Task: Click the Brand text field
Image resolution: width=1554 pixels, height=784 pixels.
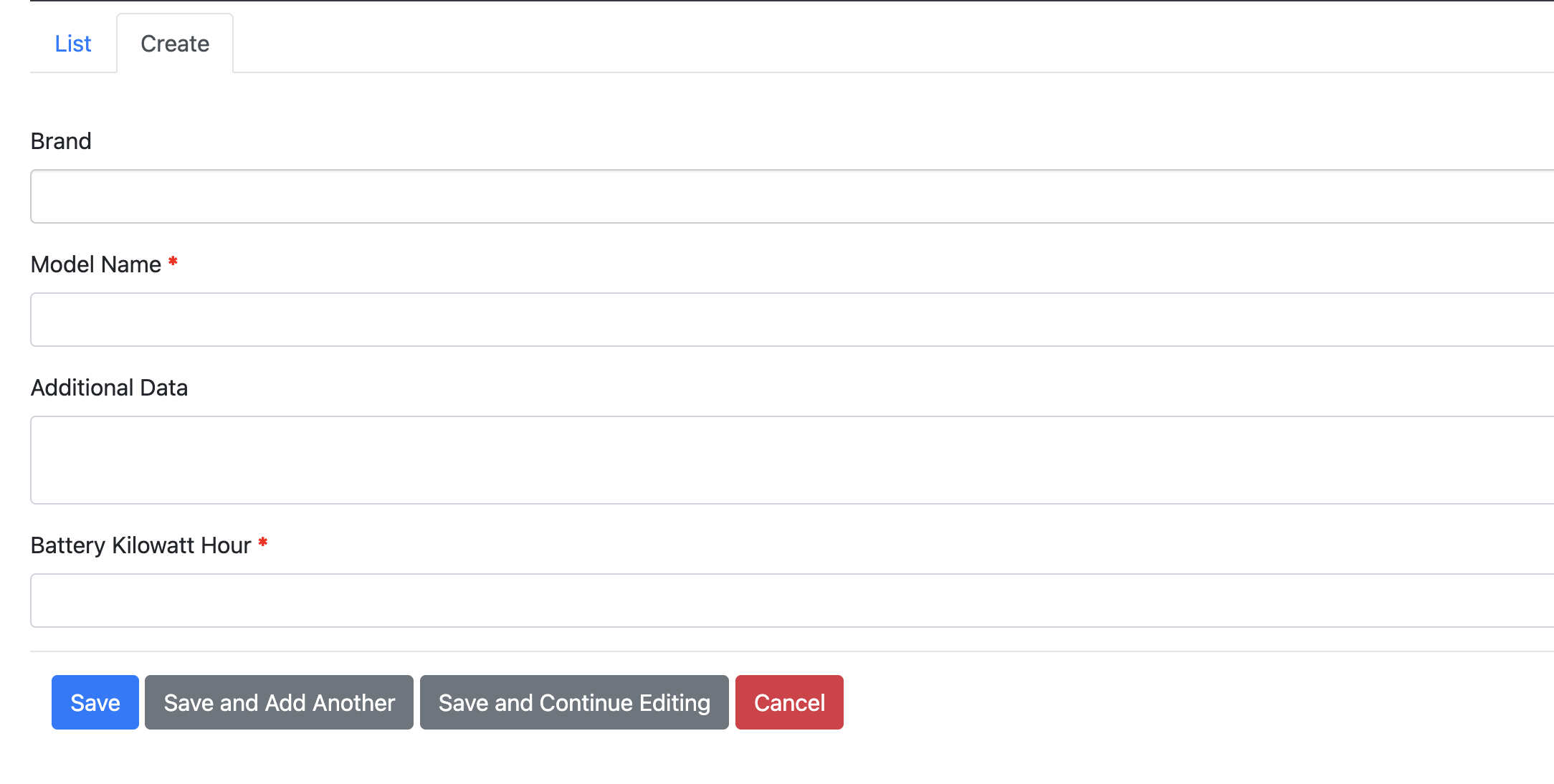Action: coord(788,196)
